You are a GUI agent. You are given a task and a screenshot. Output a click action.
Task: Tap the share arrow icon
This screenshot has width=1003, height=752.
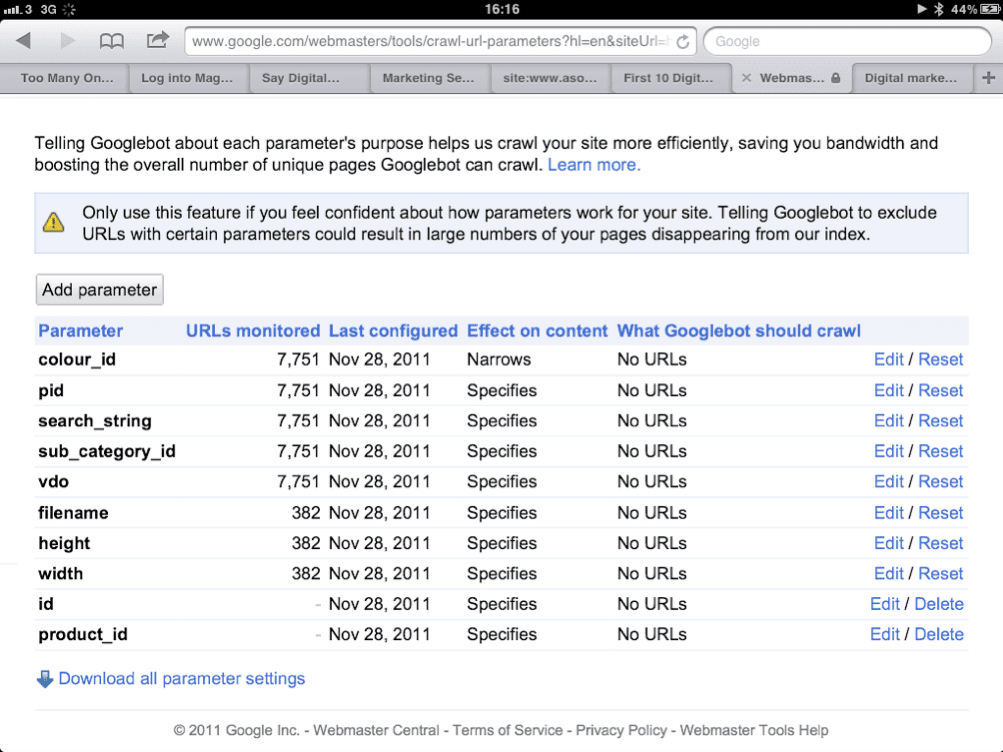pyautogui.click(x=158, y=41)
